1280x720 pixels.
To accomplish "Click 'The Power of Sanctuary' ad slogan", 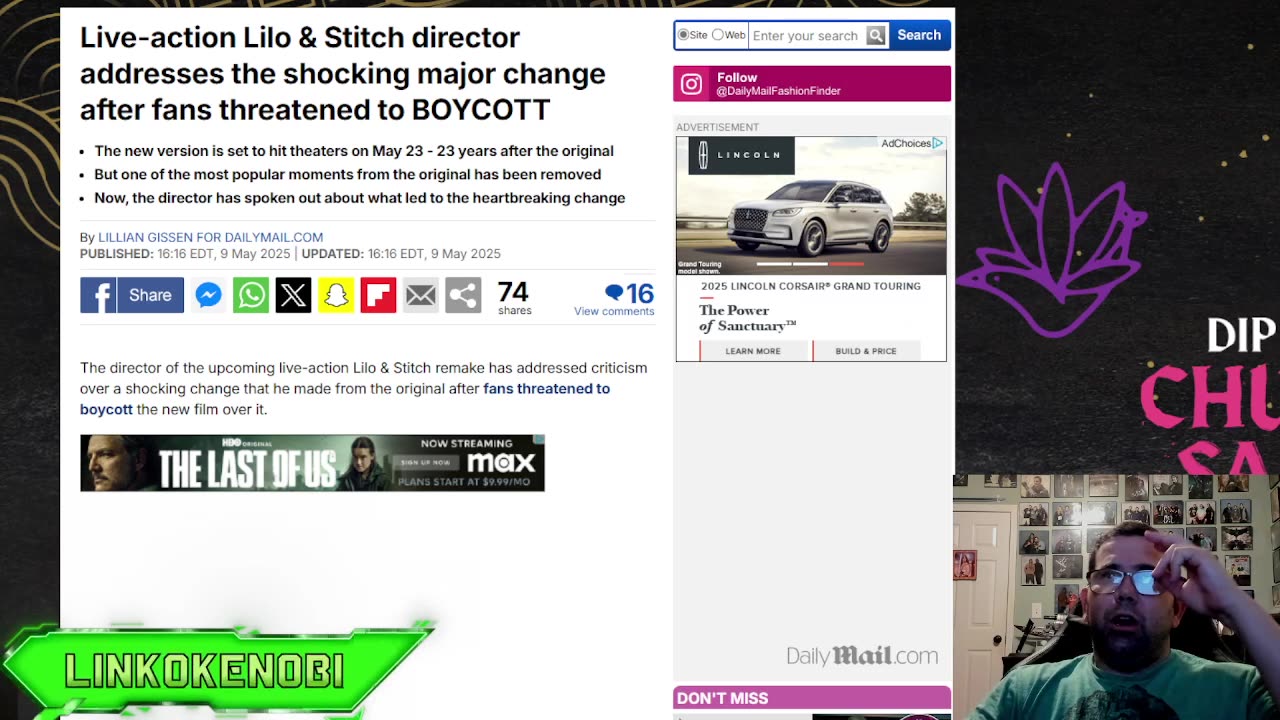I will click(747, 318).
